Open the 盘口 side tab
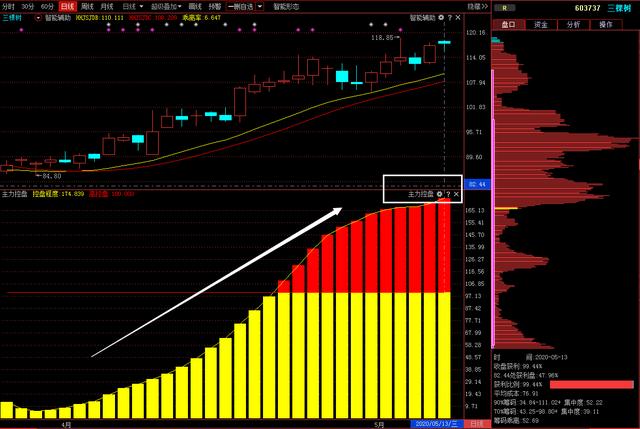Image resolution: width=640 pixels, height=429 pixels. tap(509, 24)
